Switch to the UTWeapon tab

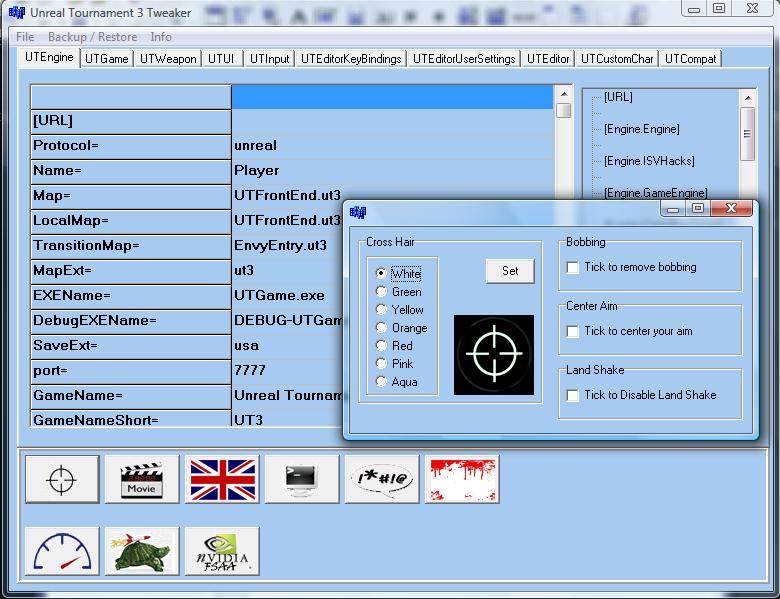pos(168,59)
